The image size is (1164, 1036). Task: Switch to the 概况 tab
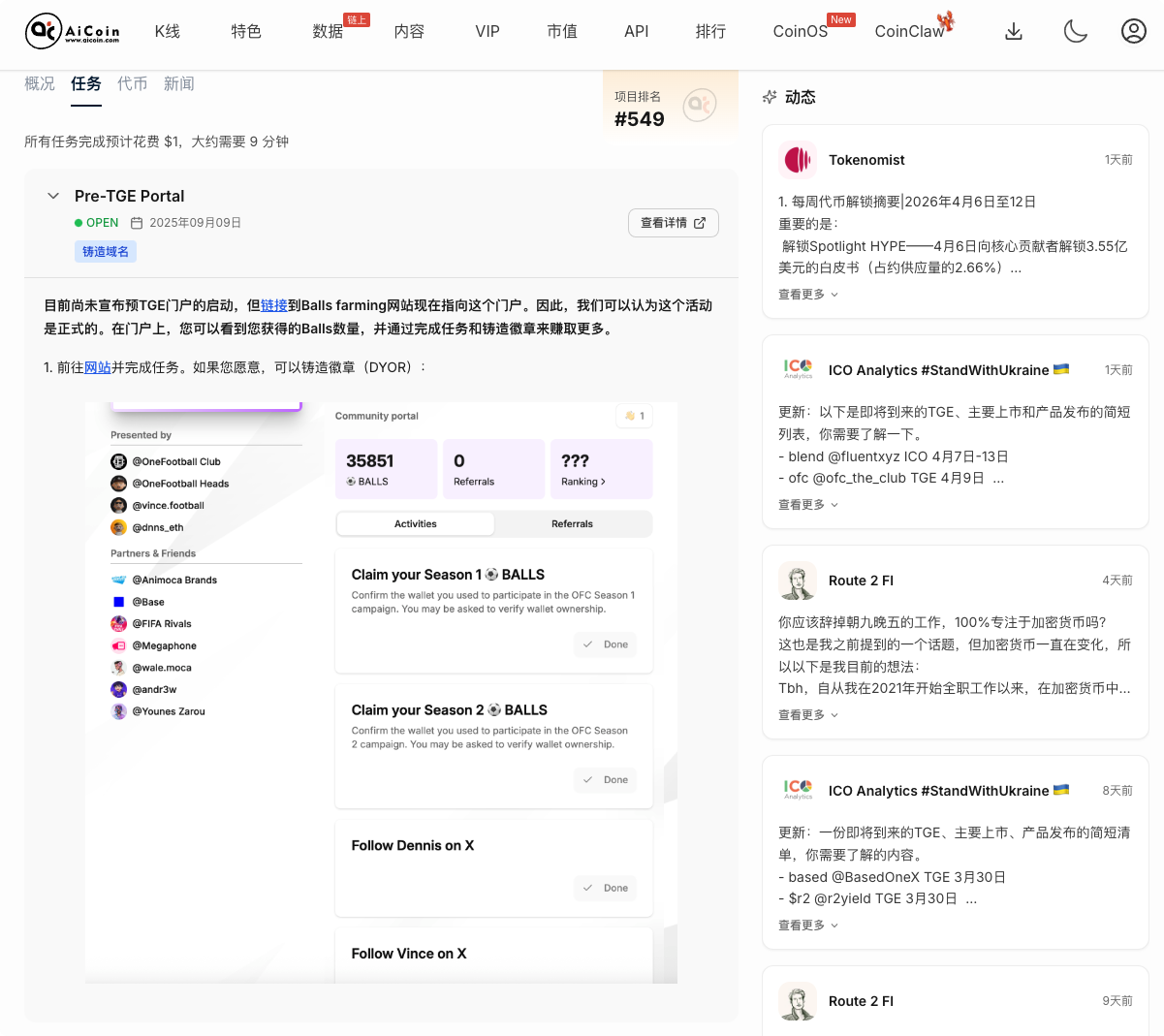coord(40,83)
